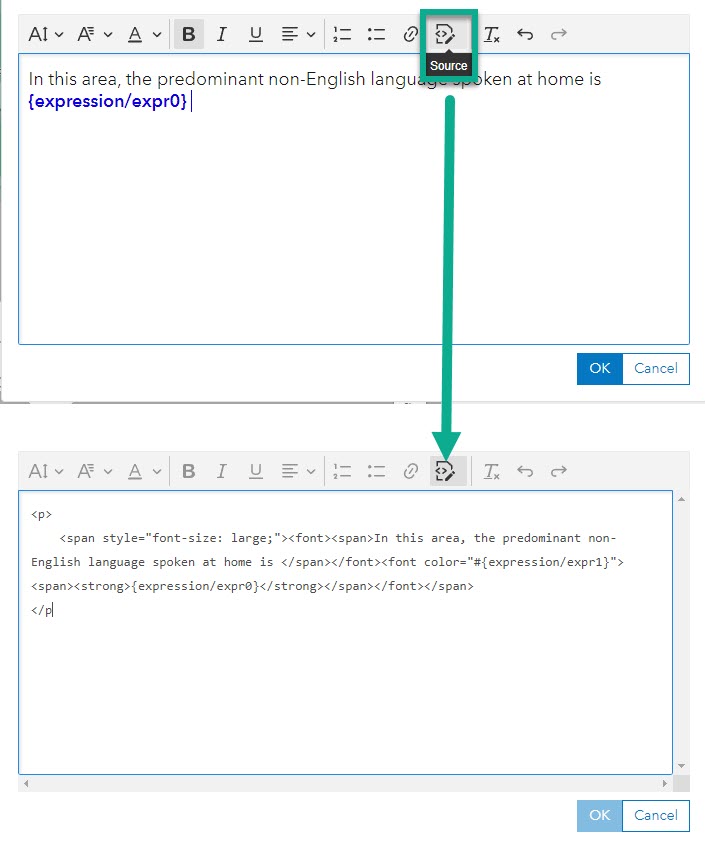Toggle Italic in upper editor toolbar
Viewport: 705px width, 842px height.
(221, 34)
